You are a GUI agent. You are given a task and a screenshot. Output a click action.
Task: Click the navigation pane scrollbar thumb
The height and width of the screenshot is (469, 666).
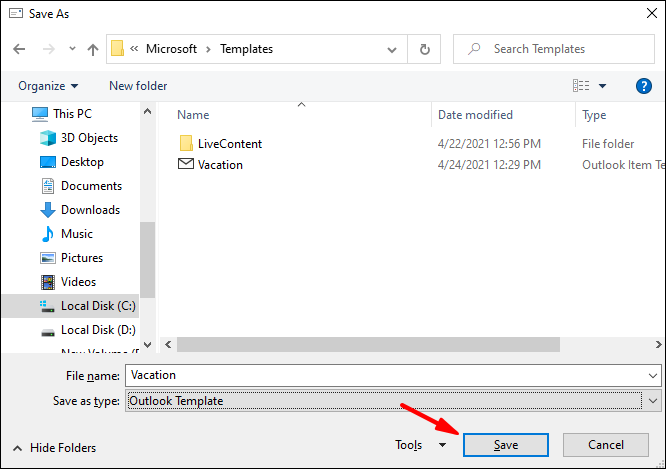[x=147, y=260]
